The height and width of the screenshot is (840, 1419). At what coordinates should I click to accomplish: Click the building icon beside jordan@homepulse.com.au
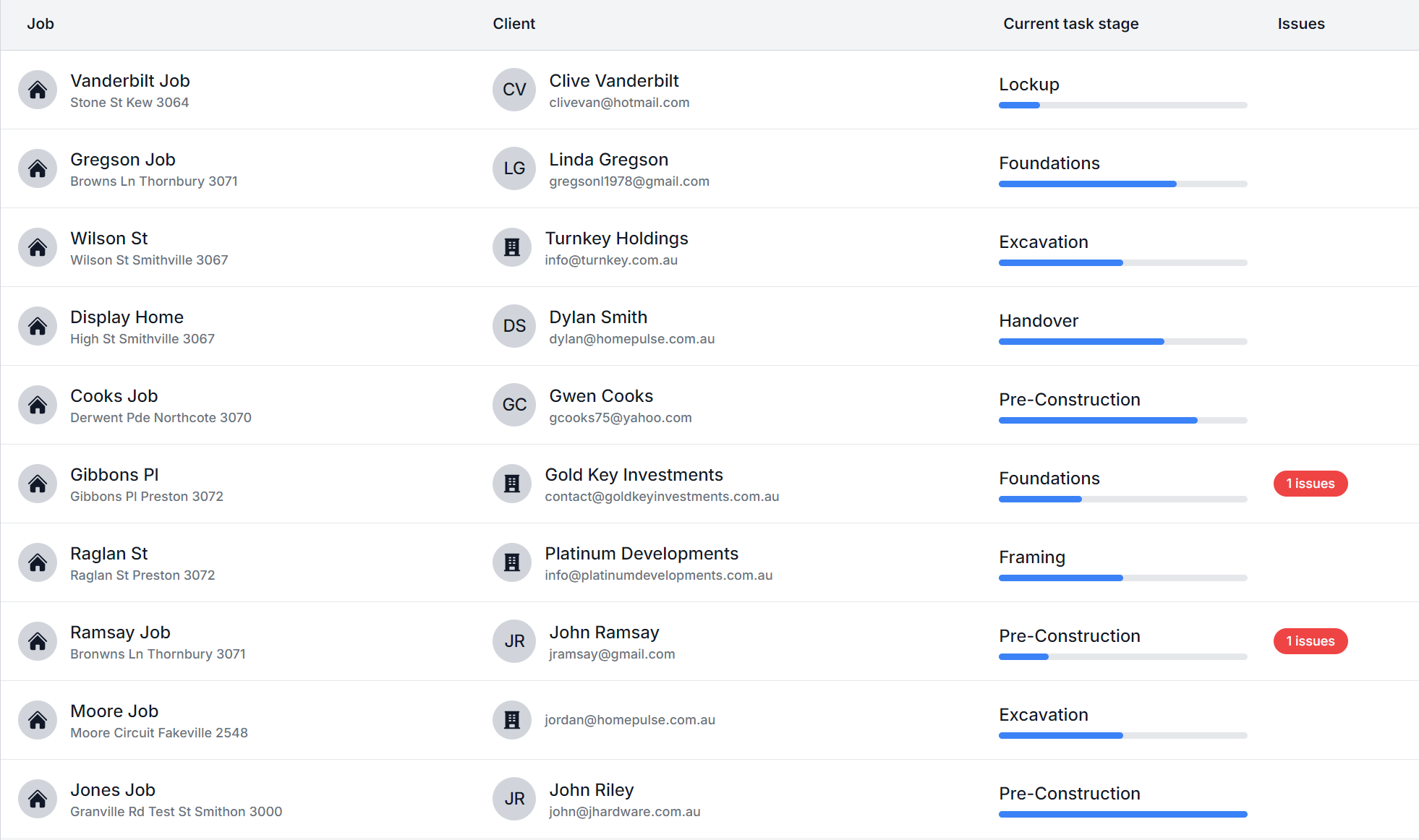(x=512, y=720)
